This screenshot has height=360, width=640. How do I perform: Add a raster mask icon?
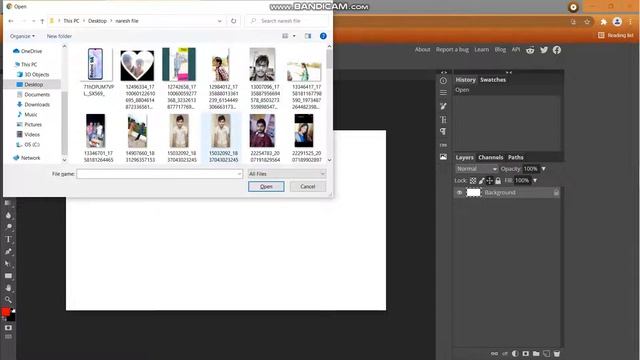point(526,353)
